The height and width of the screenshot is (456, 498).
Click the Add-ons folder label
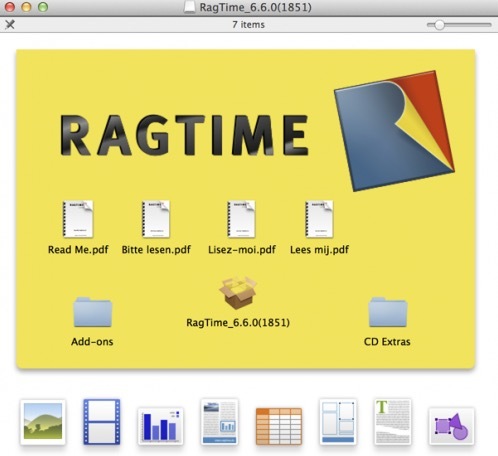pos(92,342)
